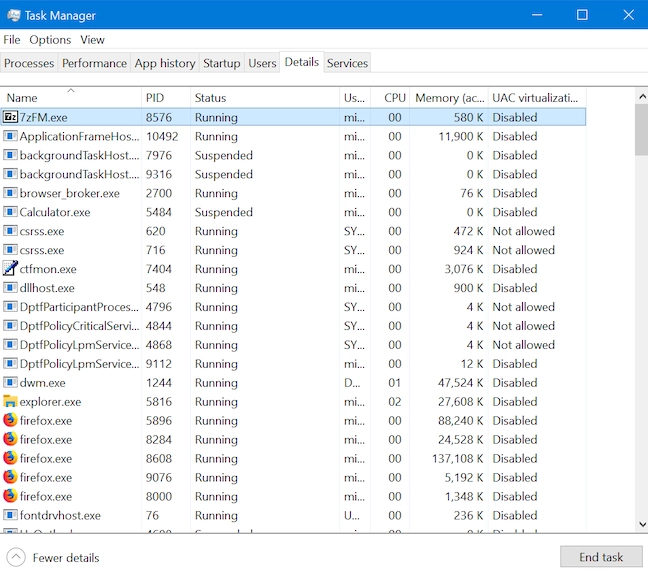Click the browser_broker.exe process icon
The width and height of the screenshot is (648, 579).
click(10, 193)
